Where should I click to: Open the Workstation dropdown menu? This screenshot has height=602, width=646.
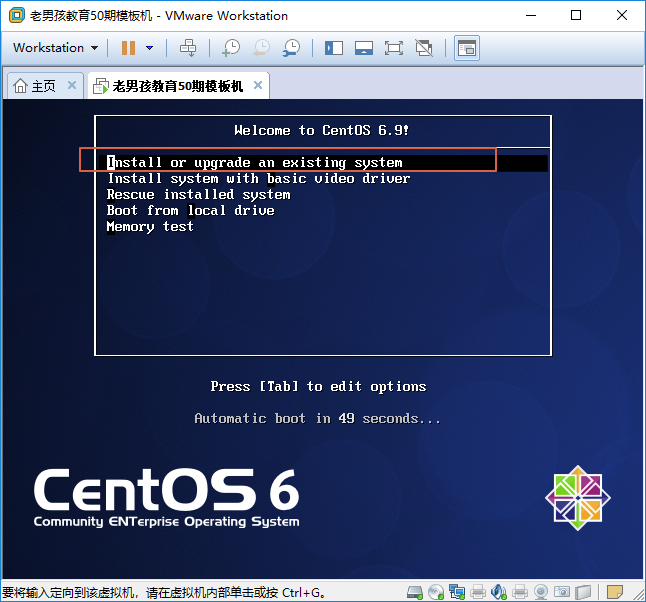[x=55, y=48]
